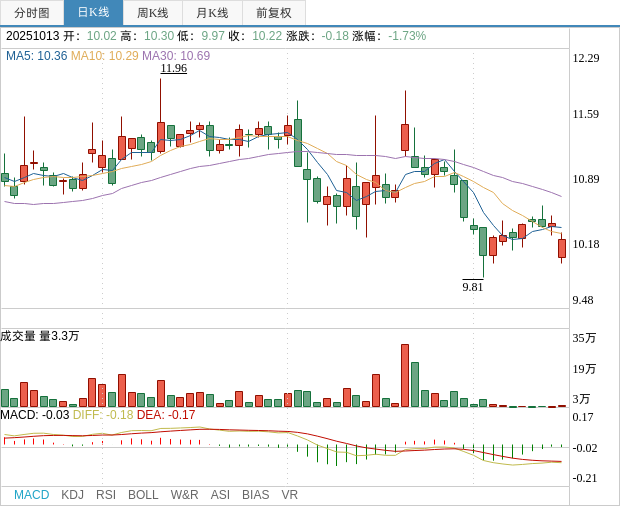Click the 11.59 price axis label
The width and height of the screenshot is (620, 506).
586,114
